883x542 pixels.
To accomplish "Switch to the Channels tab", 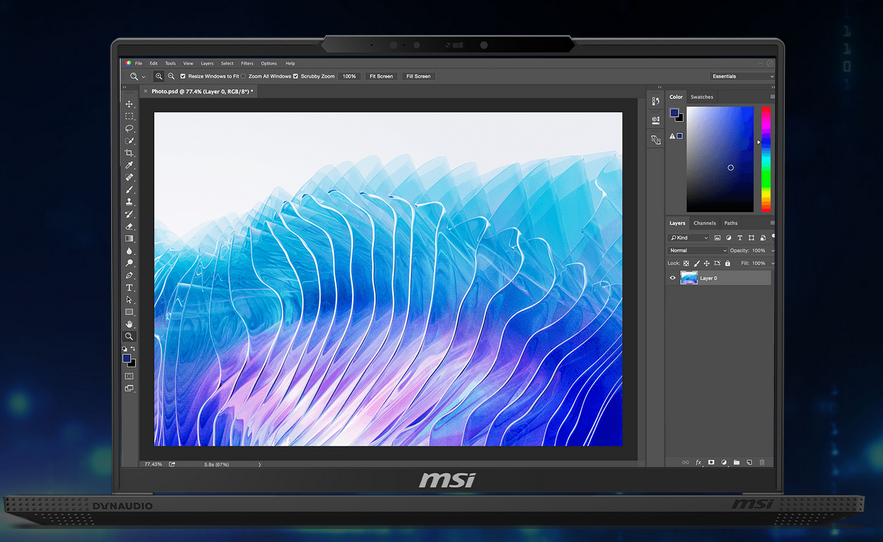I will pyautogui.click(x=704, y=223).
